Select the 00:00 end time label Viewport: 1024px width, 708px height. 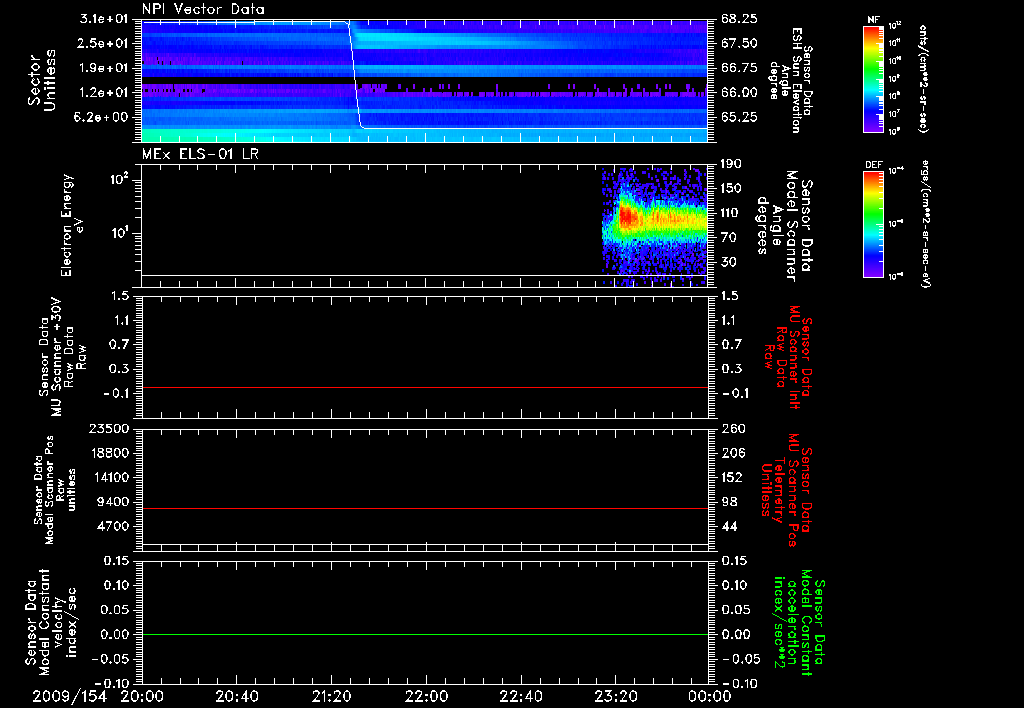pos(709,696)
